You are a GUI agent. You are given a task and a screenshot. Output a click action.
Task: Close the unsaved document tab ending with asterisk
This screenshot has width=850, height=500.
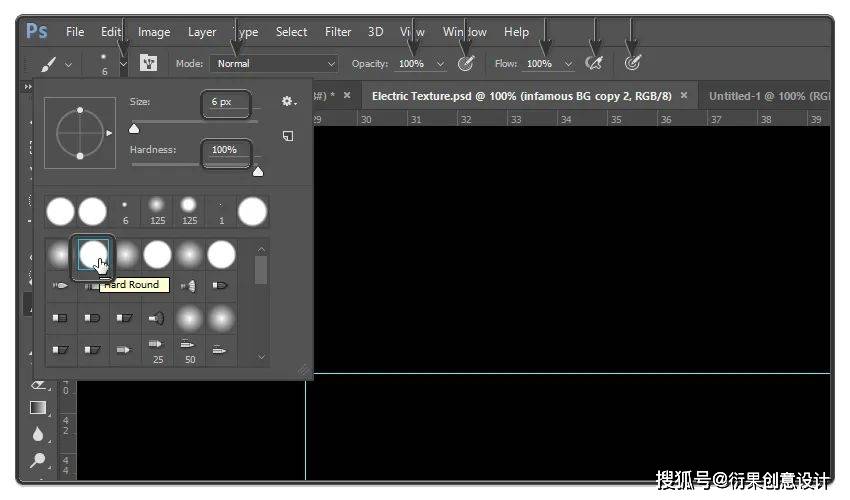347,95
